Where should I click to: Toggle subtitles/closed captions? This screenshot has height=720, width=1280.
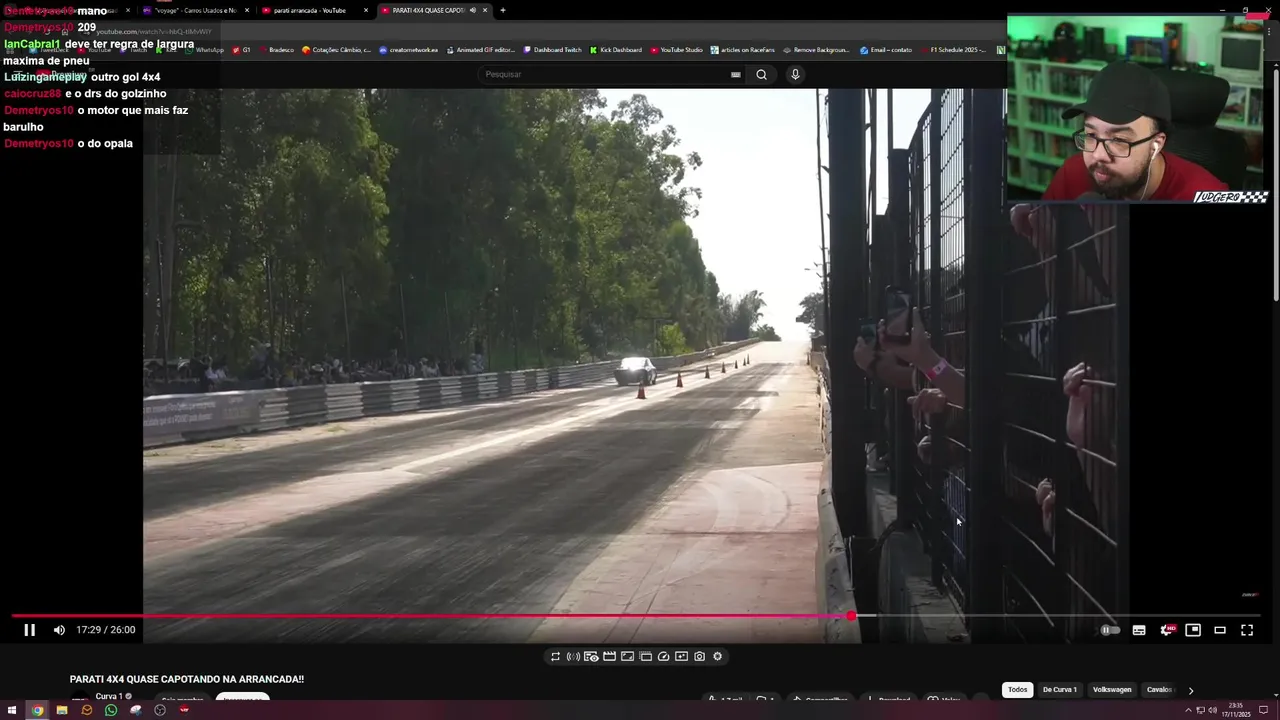tap(1139, 630)
